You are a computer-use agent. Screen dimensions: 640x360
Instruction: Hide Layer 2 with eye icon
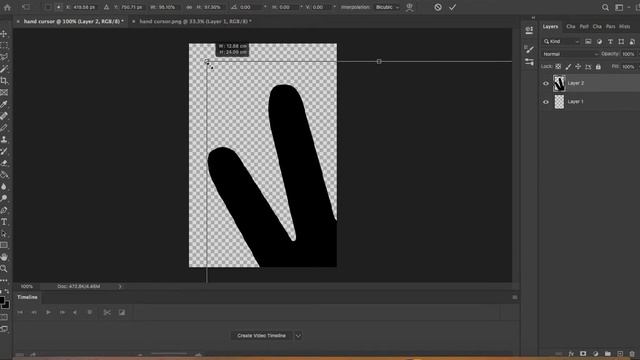pos(546,83)
